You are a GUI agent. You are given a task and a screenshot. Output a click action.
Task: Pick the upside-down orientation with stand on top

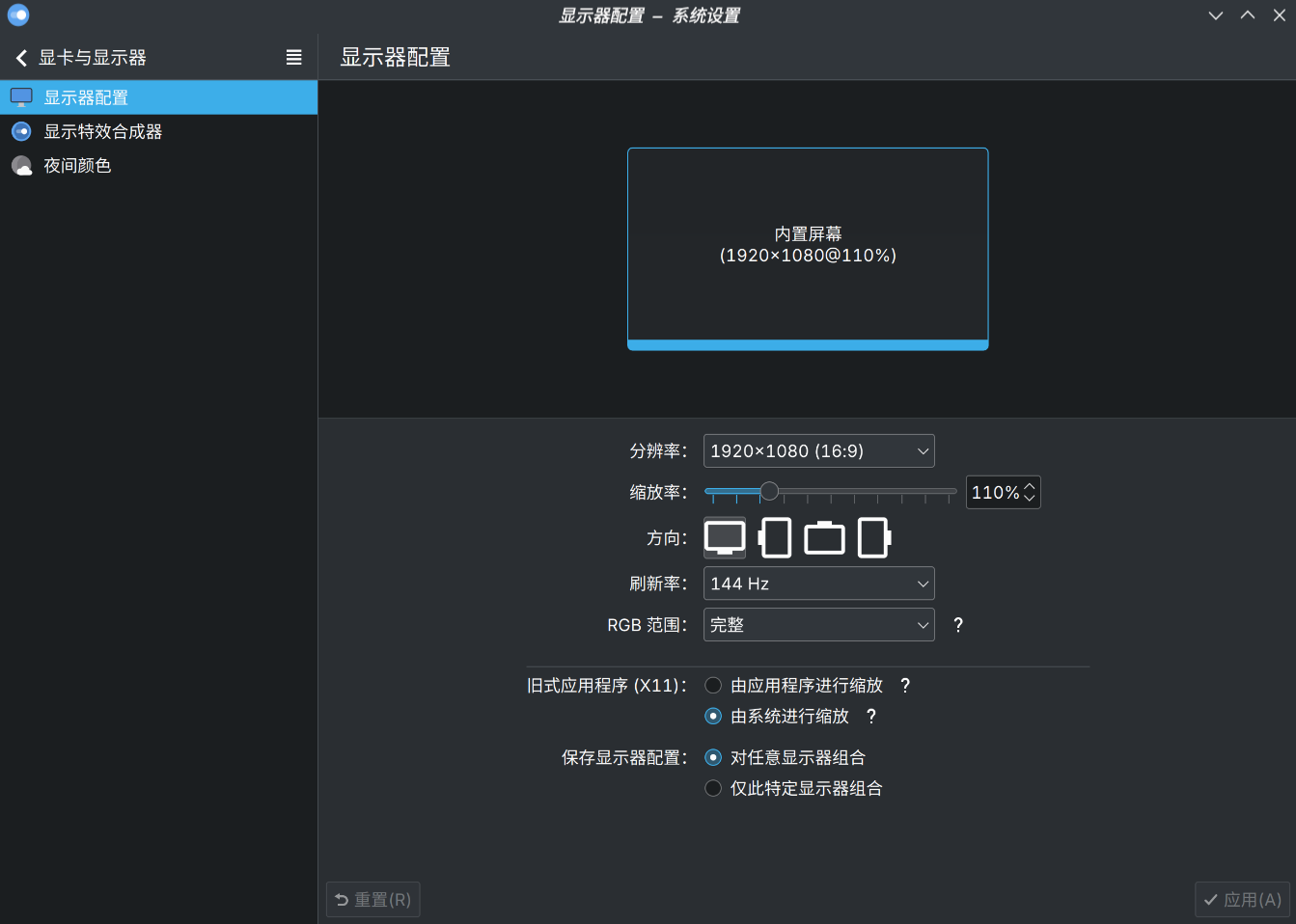pos(824,538)
